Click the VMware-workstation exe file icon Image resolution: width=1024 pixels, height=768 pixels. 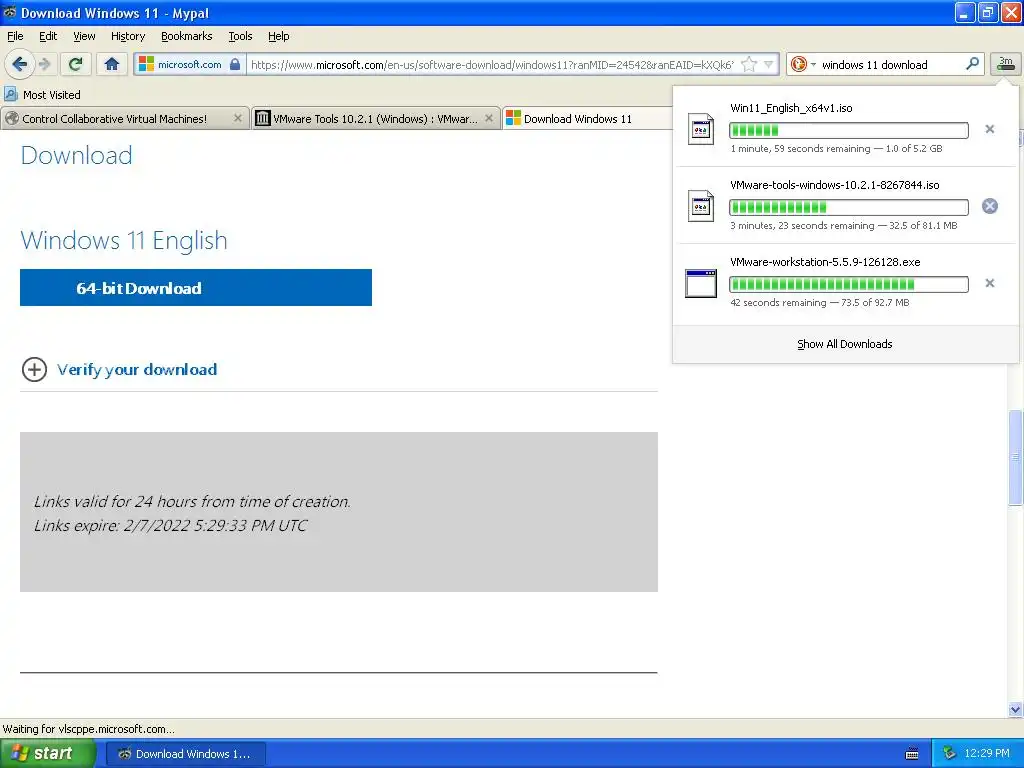[701, 283]
